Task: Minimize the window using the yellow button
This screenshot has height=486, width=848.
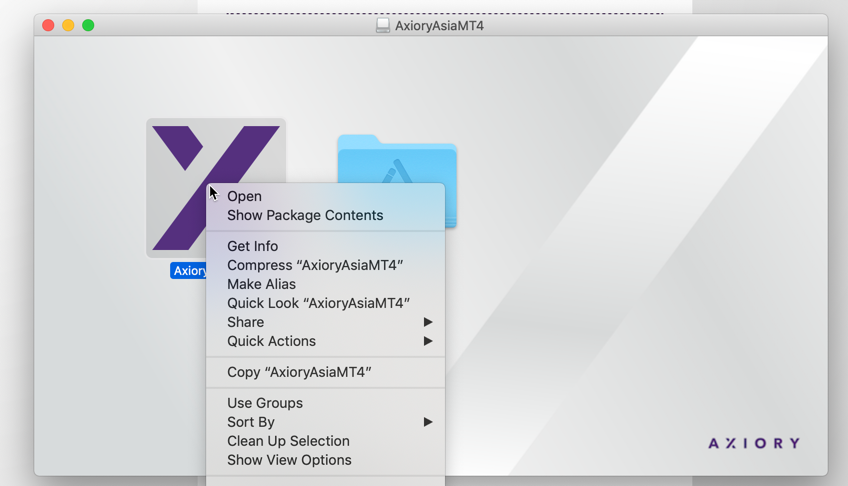Action: (x=68, y=25)
